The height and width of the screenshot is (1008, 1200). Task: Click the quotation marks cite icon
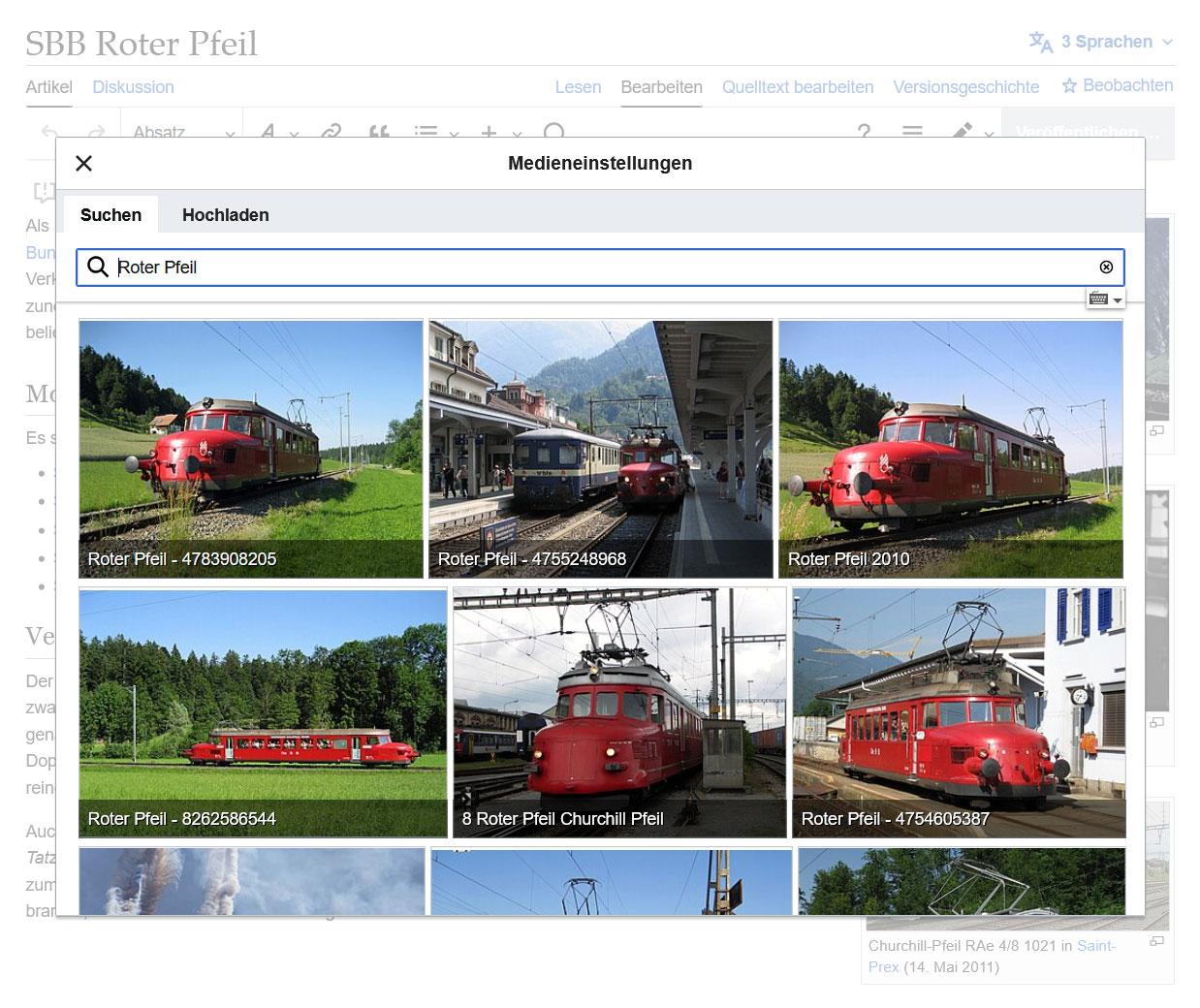tap(379, 131)
